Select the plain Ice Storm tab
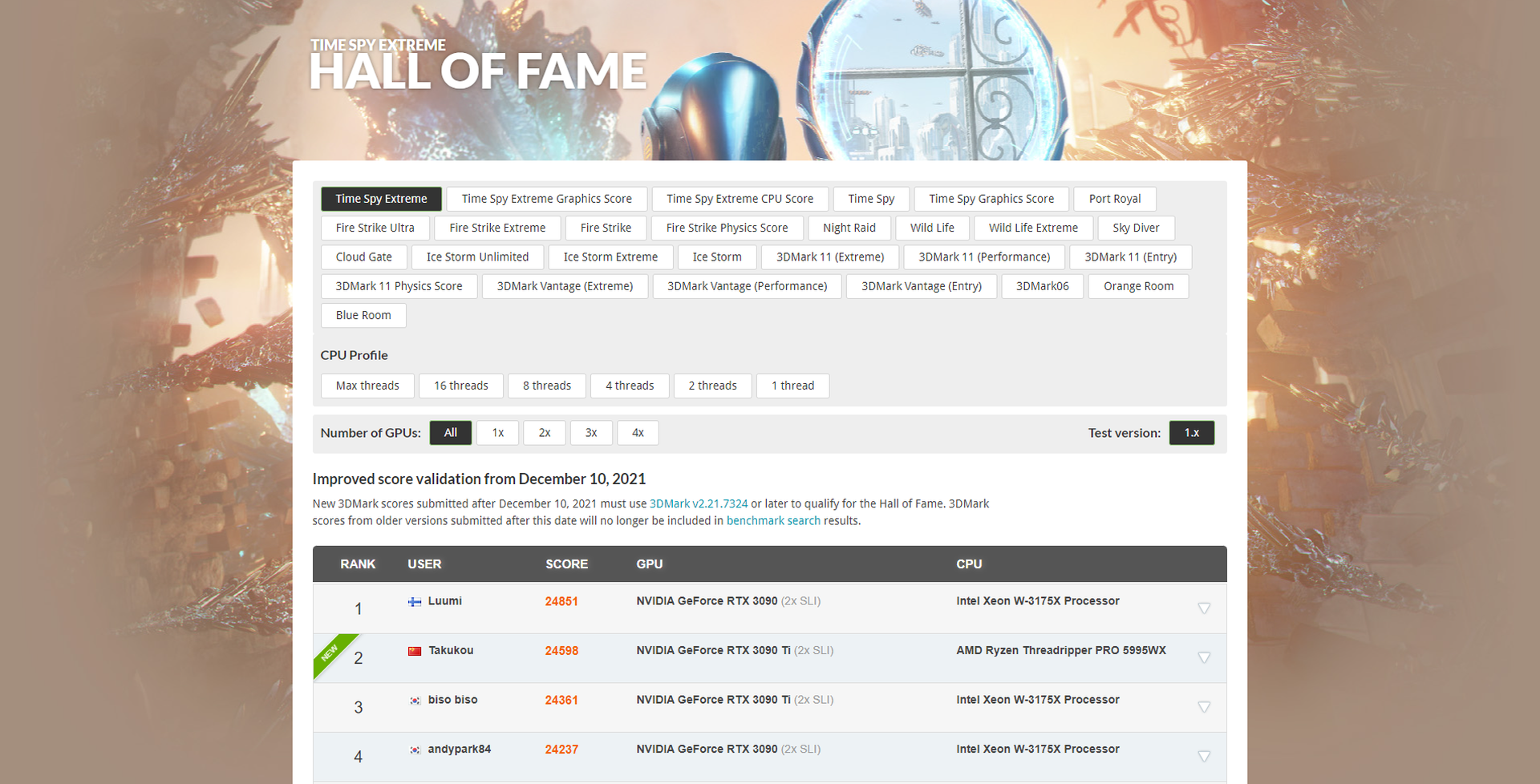Viewport: 1540px width, 784px height. (x=717, y=257)
